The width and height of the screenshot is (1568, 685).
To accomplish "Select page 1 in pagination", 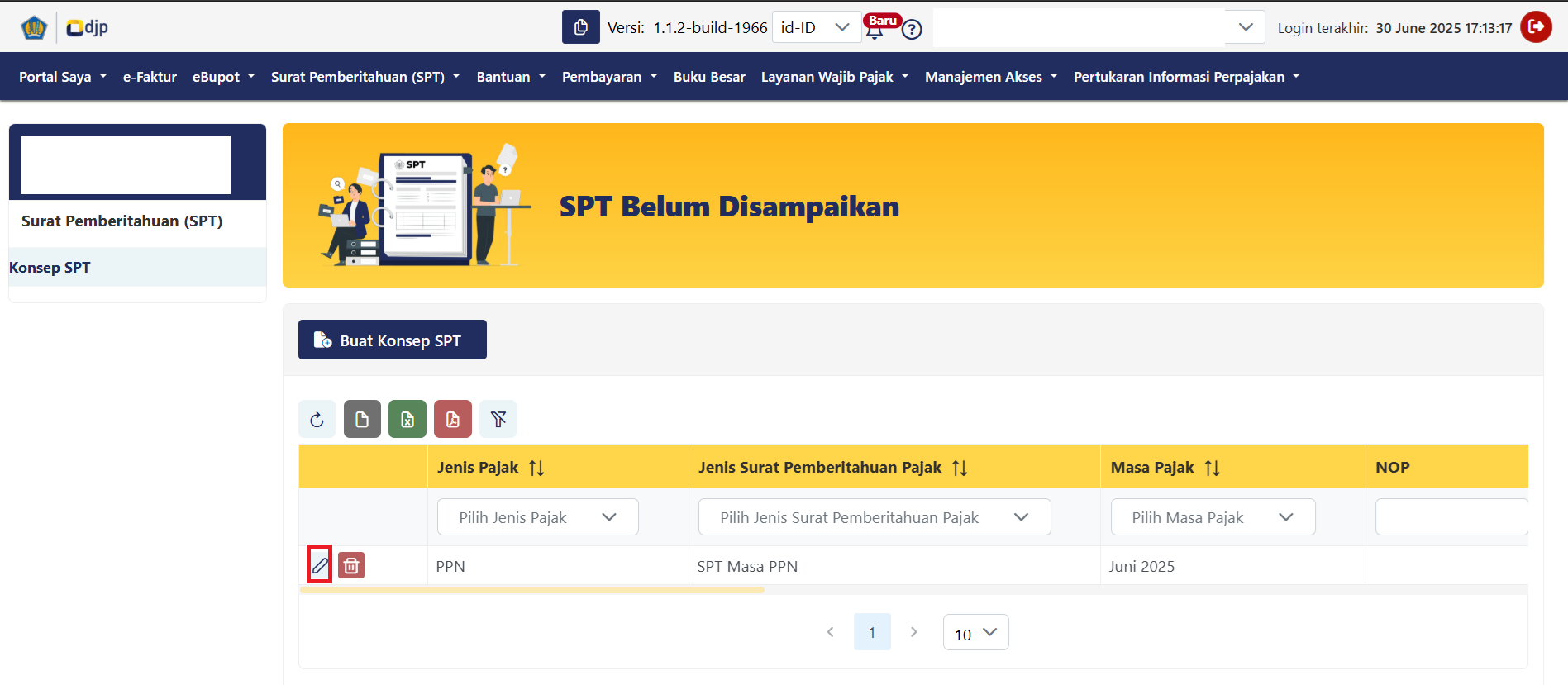I will (872, 632).
